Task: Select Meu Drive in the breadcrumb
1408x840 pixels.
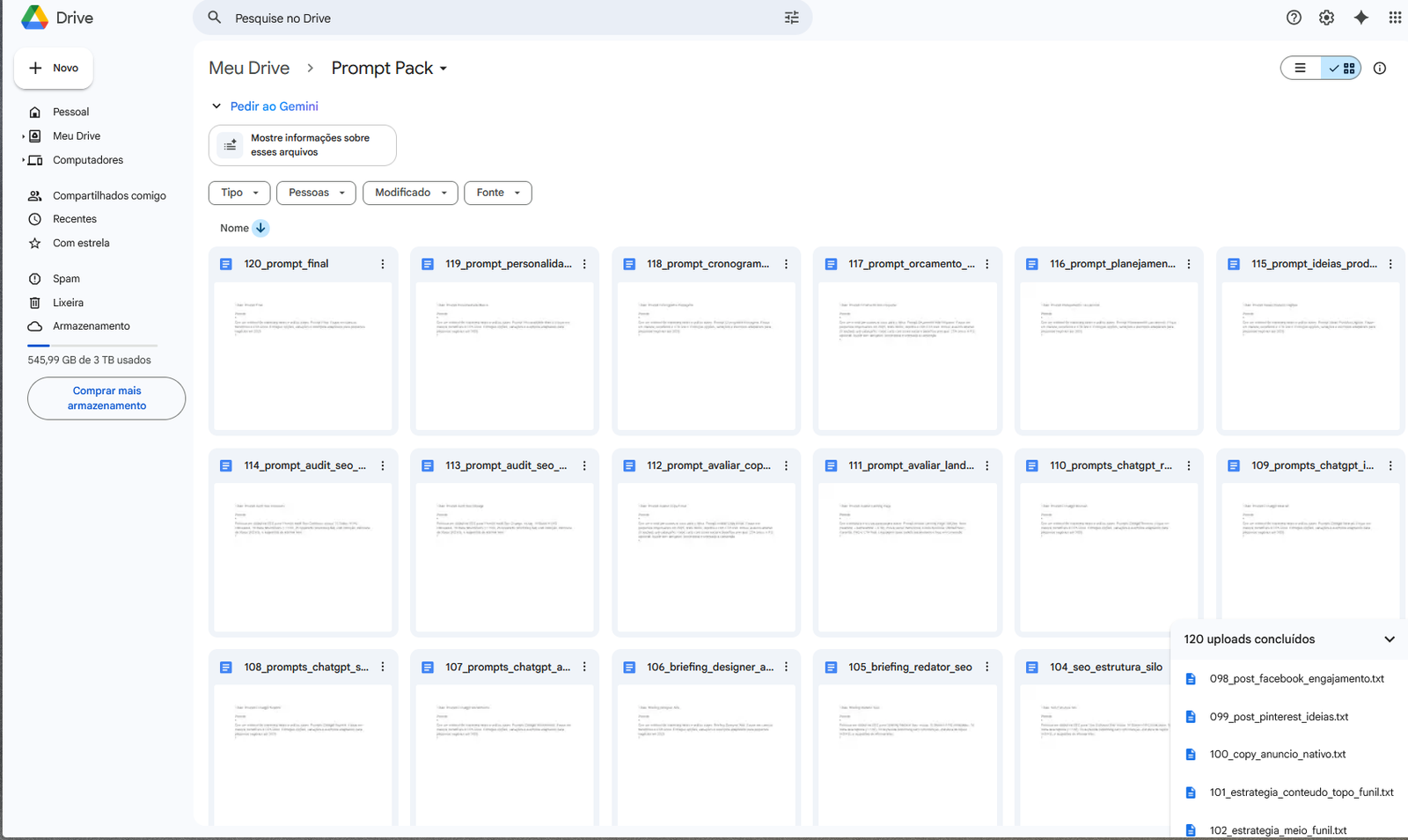Action: click(x=249, y=68)
